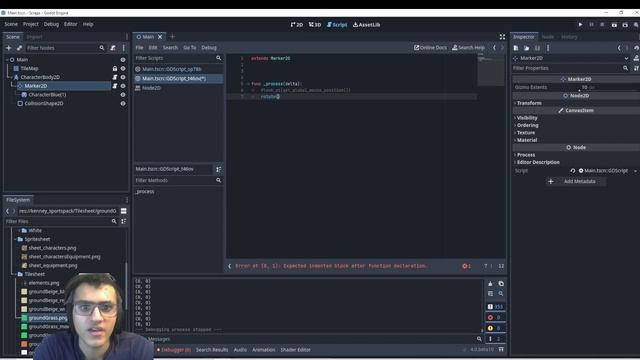Open the Script property dropdown arrow
The image size is (640, 360).
tap(636, 171)
